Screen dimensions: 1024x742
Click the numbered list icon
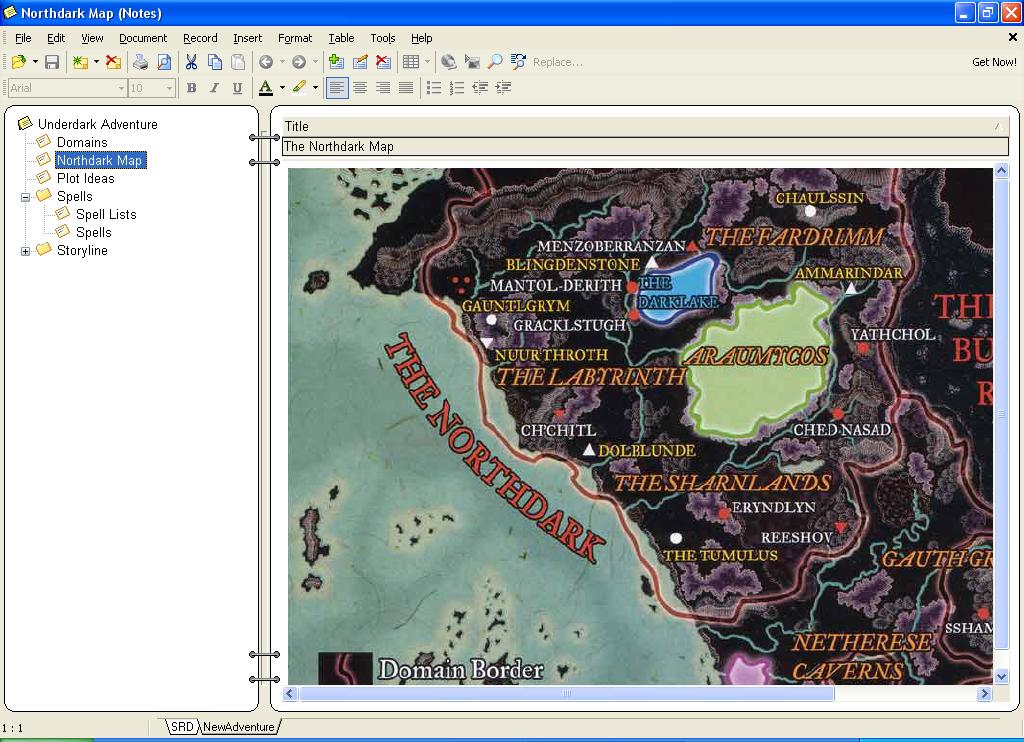pos(457,88)
